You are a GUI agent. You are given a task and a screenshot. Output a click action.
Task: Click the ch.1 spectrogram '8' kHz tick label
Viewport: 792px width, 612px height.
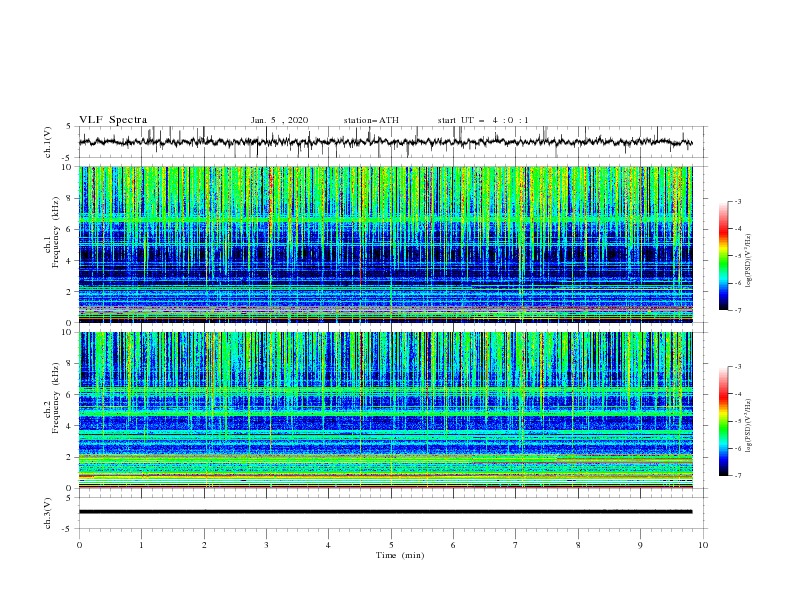pyautogui.click(x=70, y=198)
